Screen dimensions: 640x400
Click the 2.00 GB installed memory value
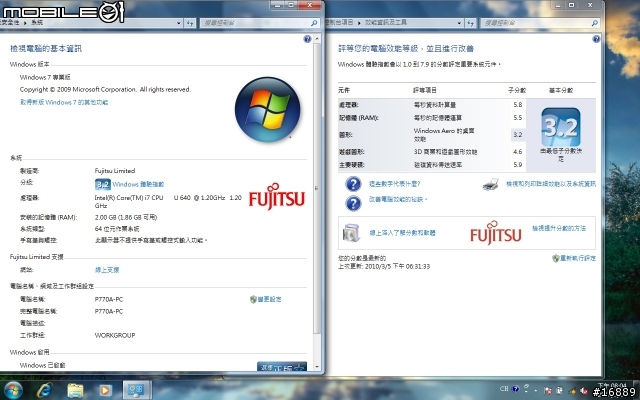126,218
